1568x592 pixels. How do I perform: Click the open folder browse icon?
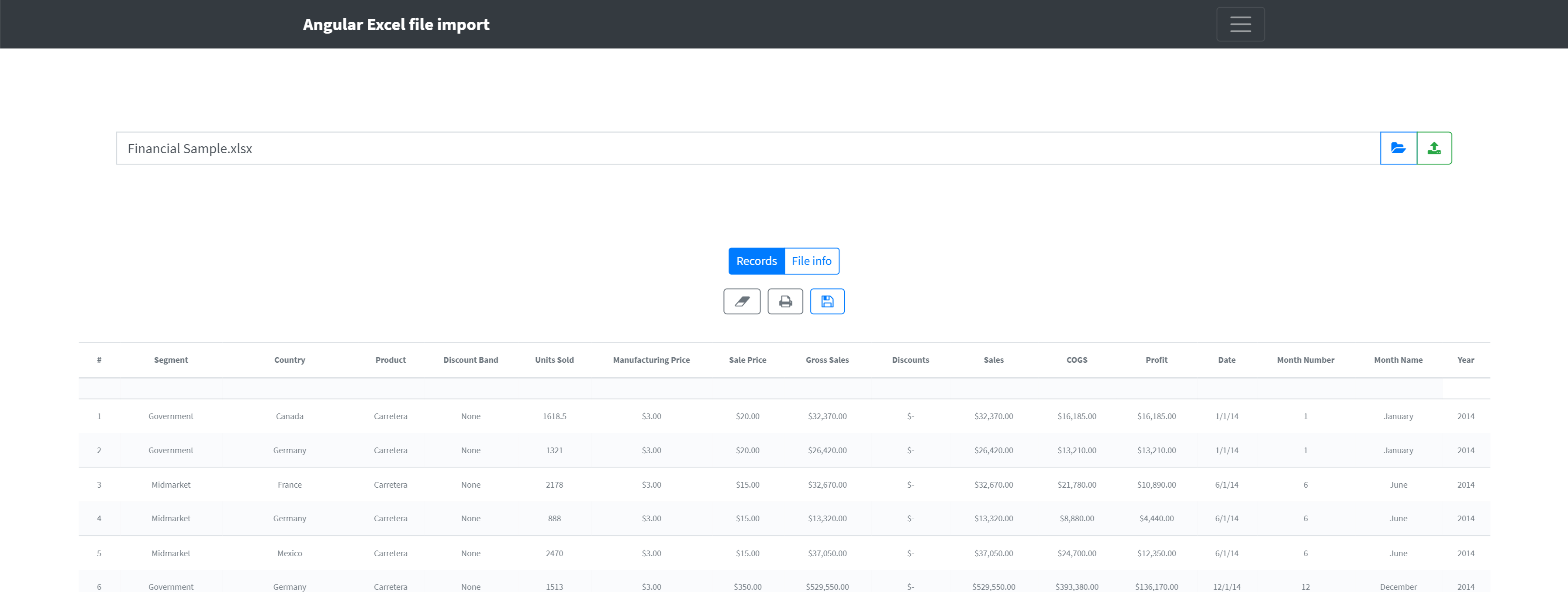coord(1398,148)
